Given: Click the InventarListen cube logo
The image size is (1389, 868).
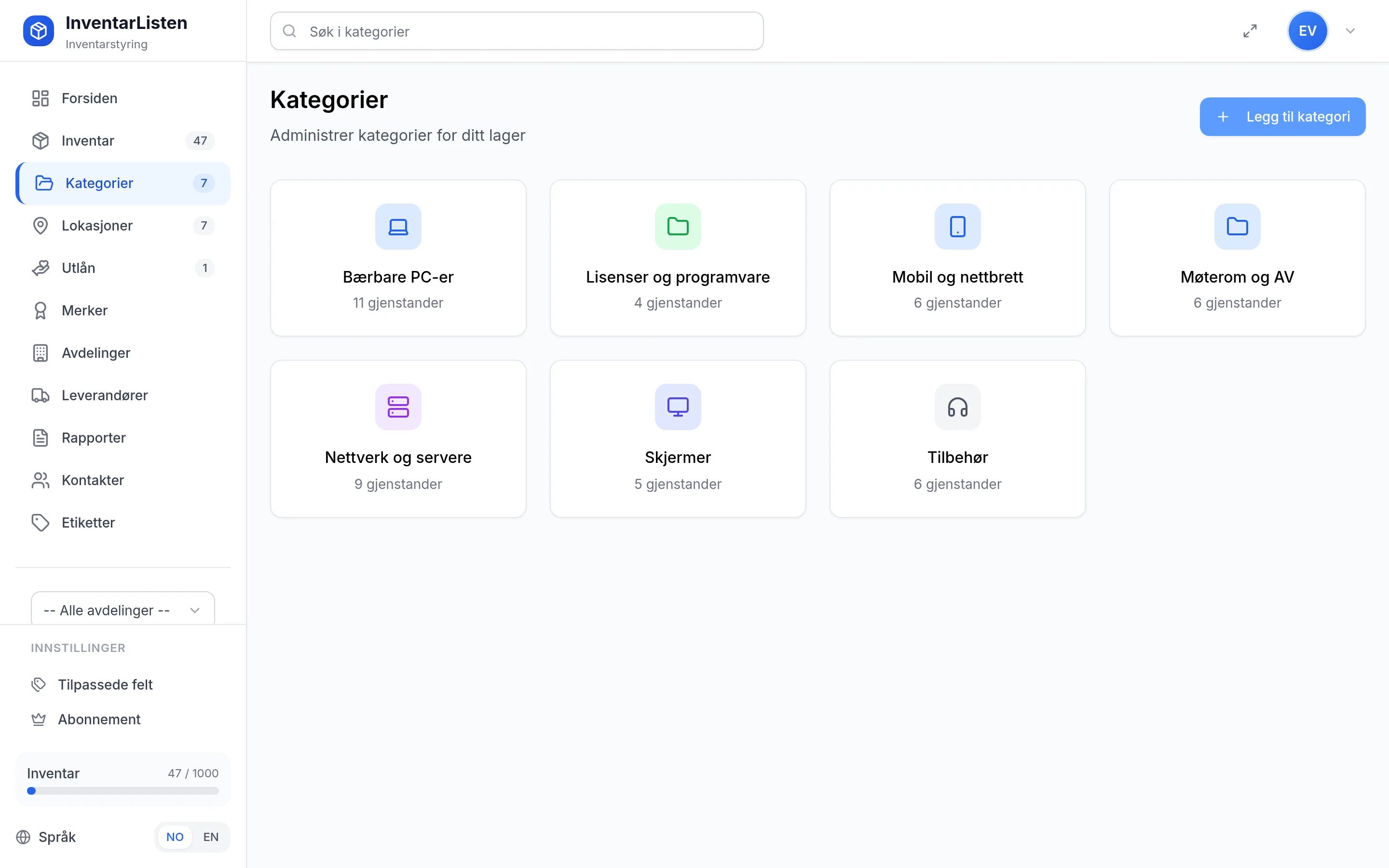Looking at the screenshot, I should [x=39, y=31].
